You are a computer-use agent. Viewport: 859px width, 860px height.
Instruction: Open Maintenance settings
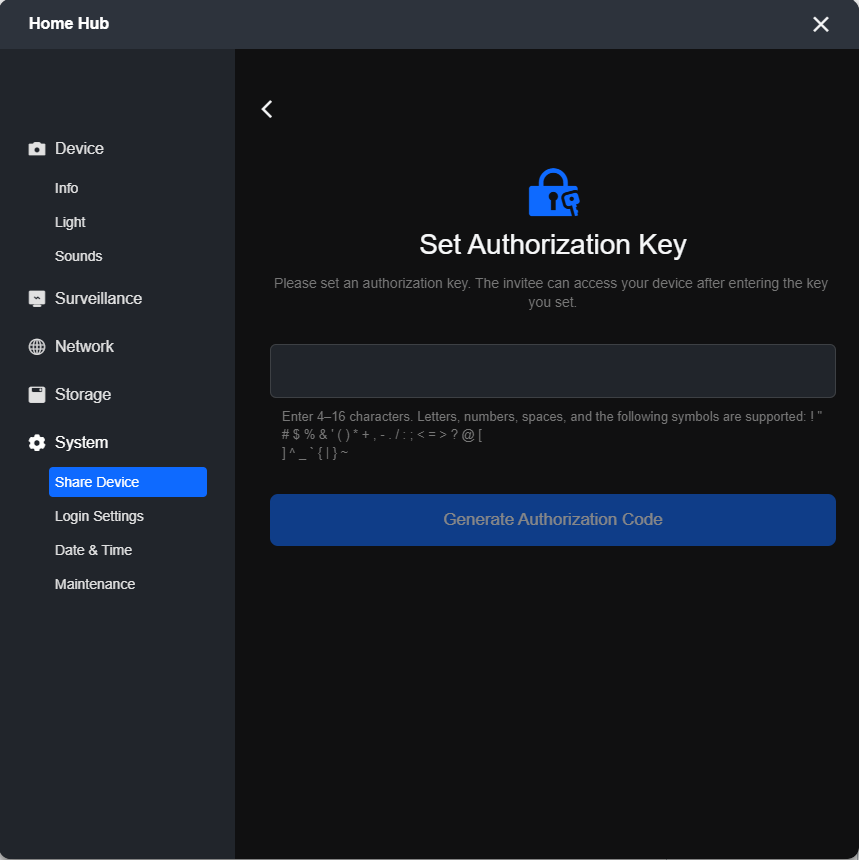[95, 584]
